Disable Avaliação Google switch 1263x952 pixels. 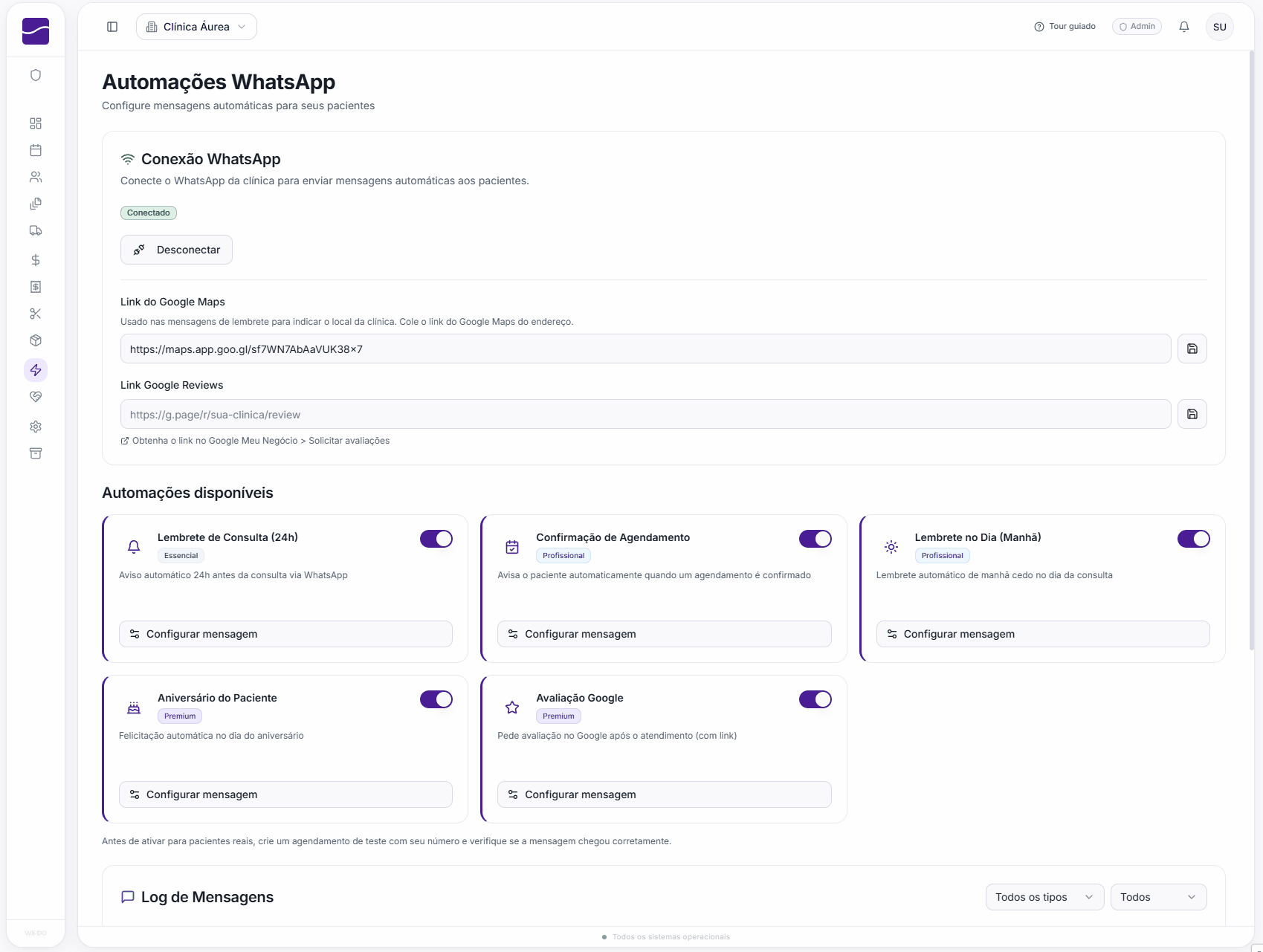815,699
